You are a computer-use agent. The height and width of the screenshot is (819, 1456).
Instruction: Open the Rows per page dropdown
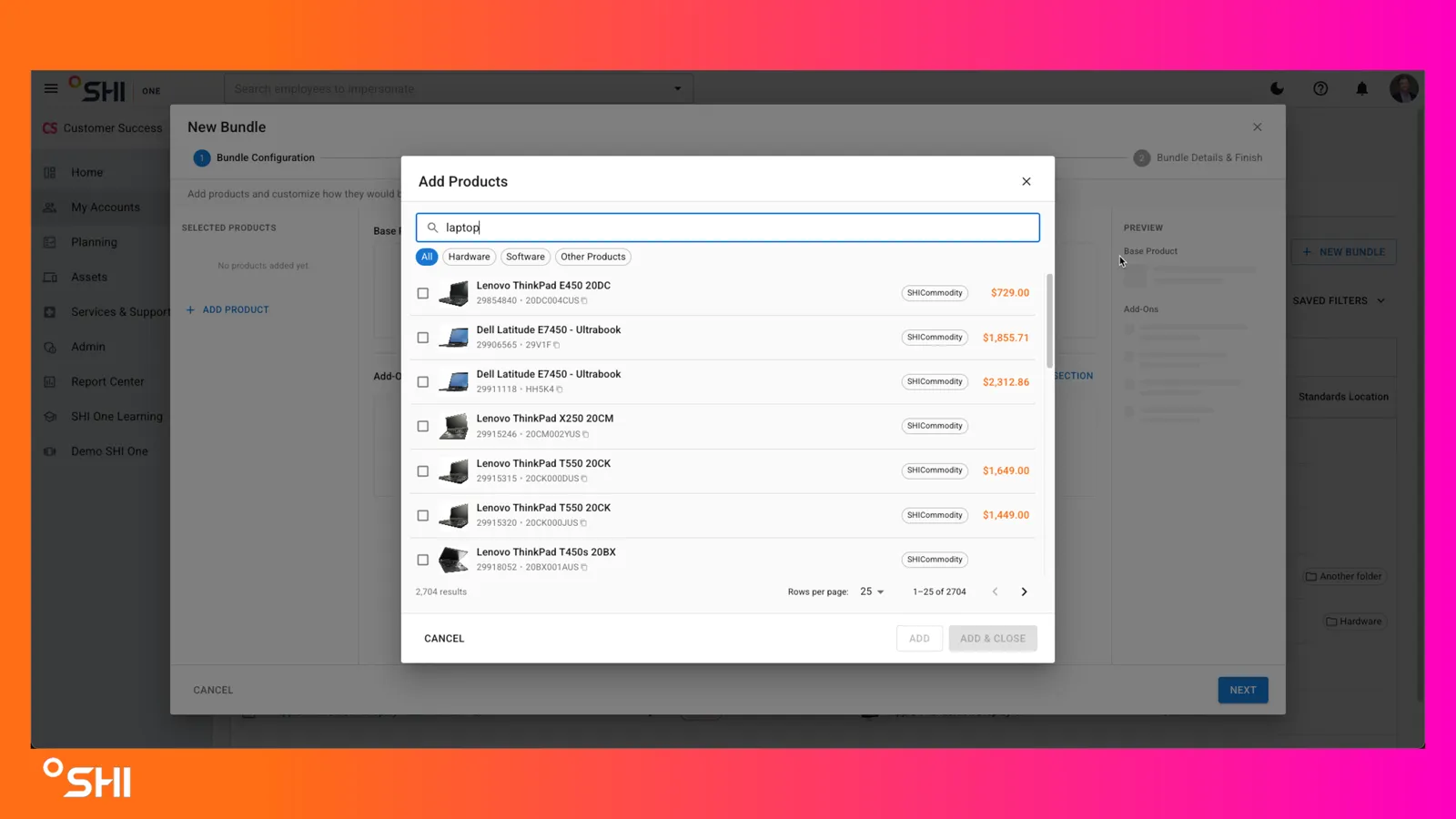(872, 591)
